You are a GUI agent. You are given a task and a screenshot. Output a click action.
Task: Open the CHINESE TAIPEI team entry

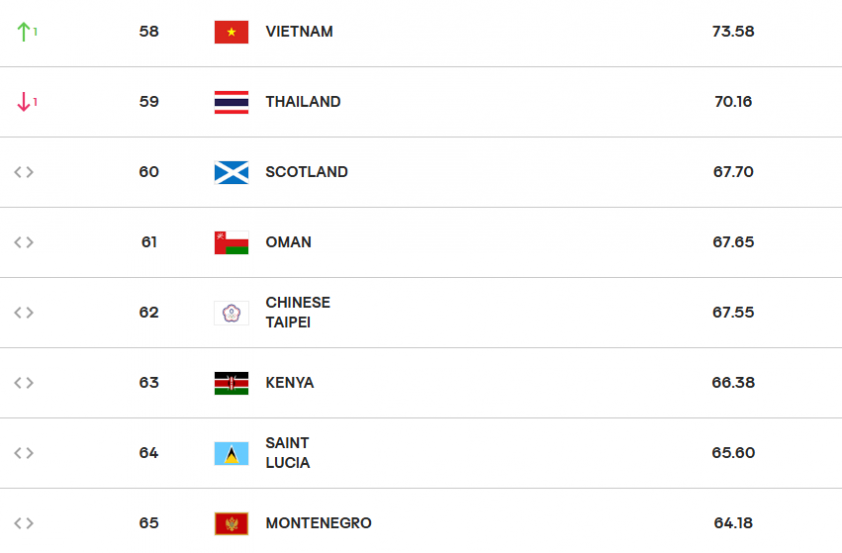pyautogui.click(x=297, y=312)
